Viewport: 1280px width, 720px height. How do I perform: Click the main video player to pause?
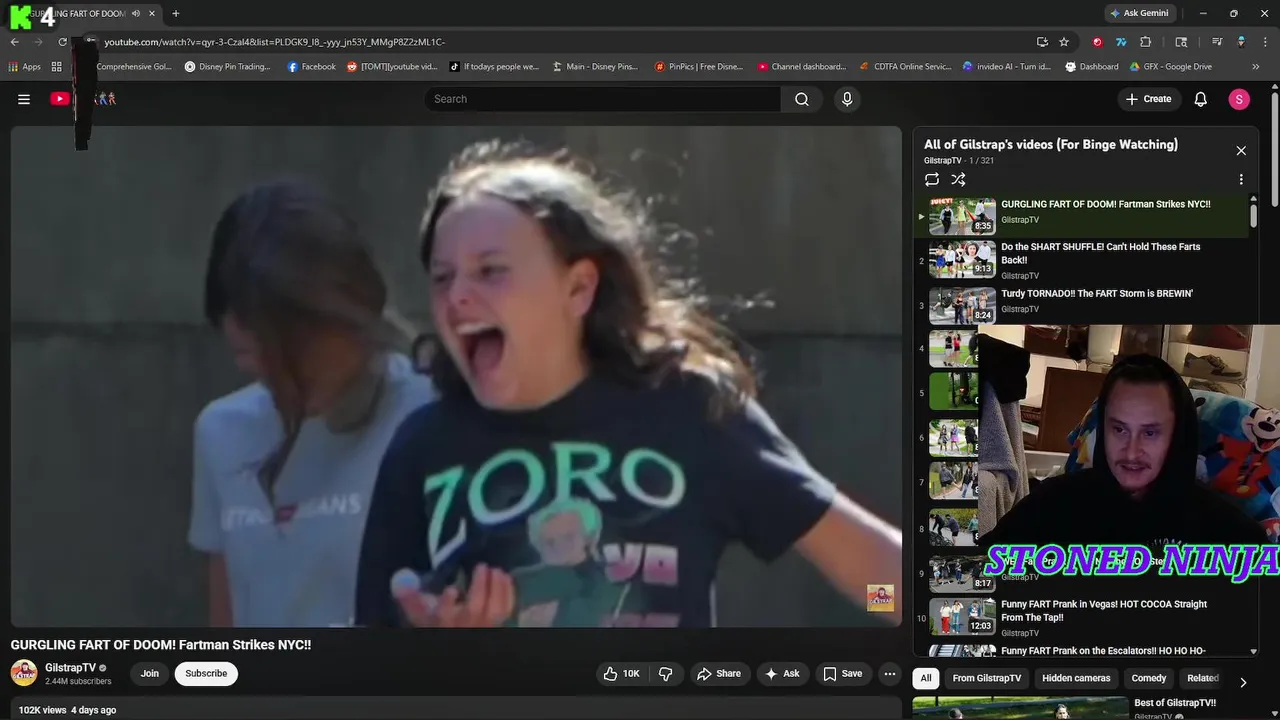[456, 376]
